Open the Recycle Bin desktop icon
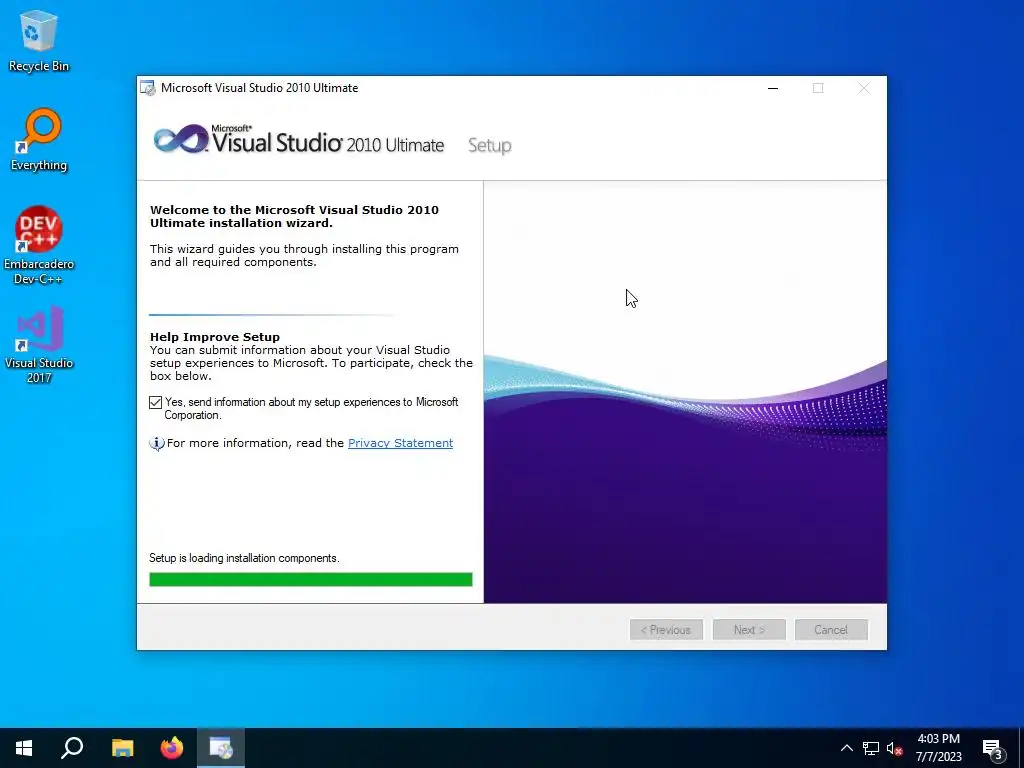1024x768 pixels. 39,40
